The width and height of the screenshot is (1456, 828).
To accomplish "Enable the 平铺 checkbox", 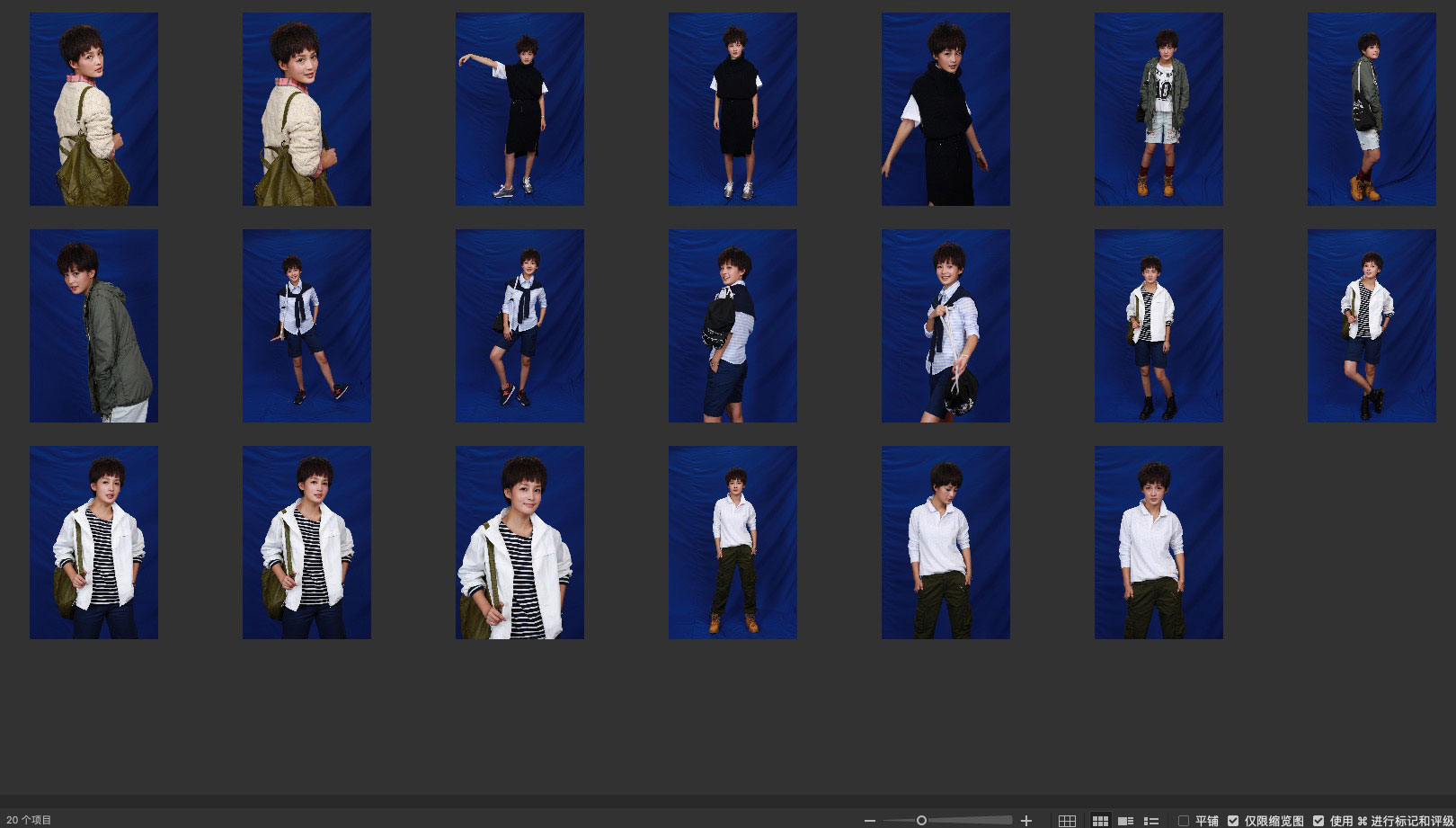I will coord(1184,821).
